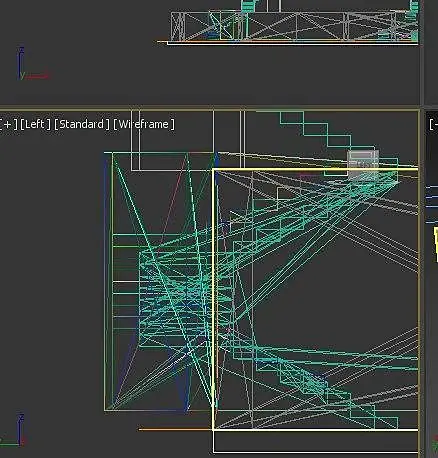Open the Wireframe shading label menu

click(144, 124)
